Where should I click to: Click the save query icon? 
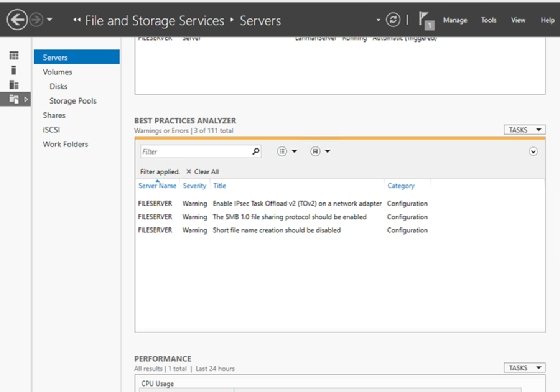(x=315, y=151)
